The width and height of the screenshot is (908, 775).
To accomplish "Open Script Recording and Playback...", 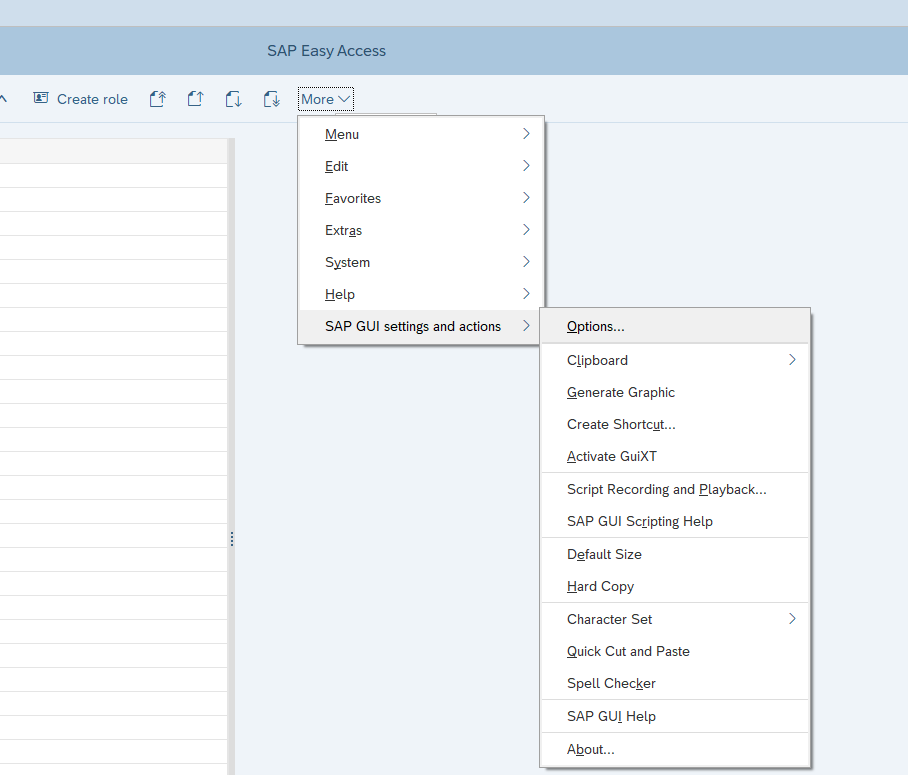I will pyautogui.click(x=675, y=489).
